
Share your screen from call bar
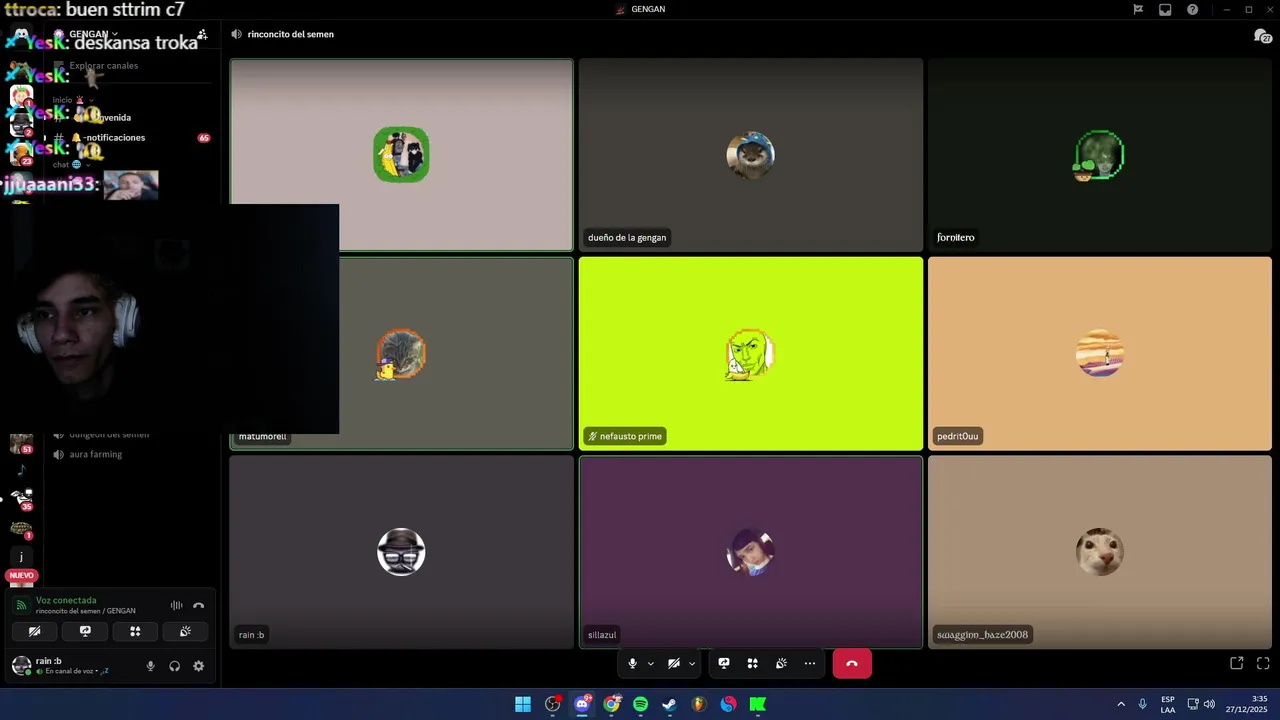pos(724,663)
